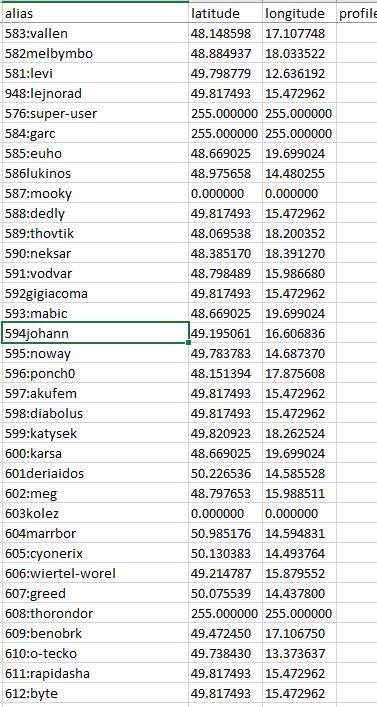Select the 590:neksar cell
Image resolution: width=377 pixels, height=707 pixels.
tap(95, 253)
